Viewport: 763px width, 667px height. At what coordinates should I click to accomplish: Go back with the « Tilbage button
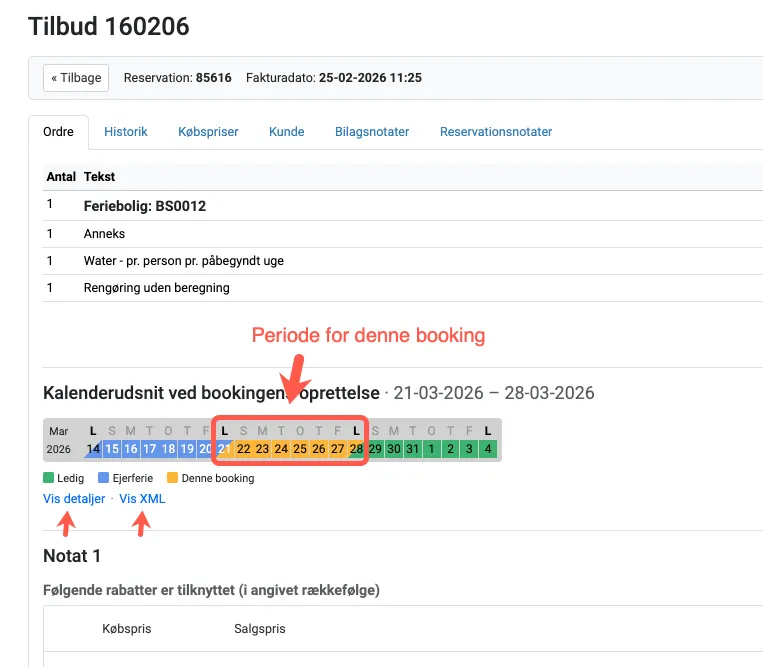(76, 78)
